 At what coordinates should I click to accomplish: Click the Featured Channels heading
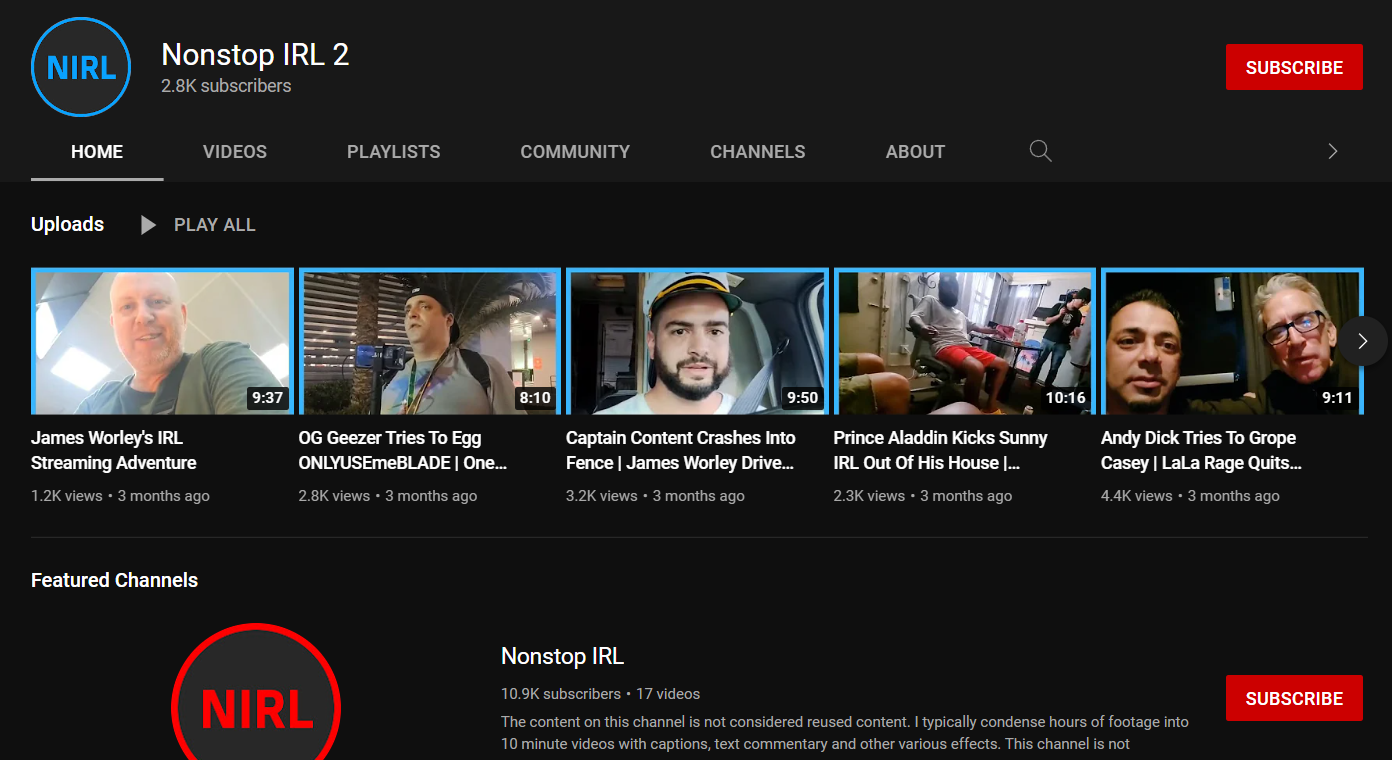[115, 580]
